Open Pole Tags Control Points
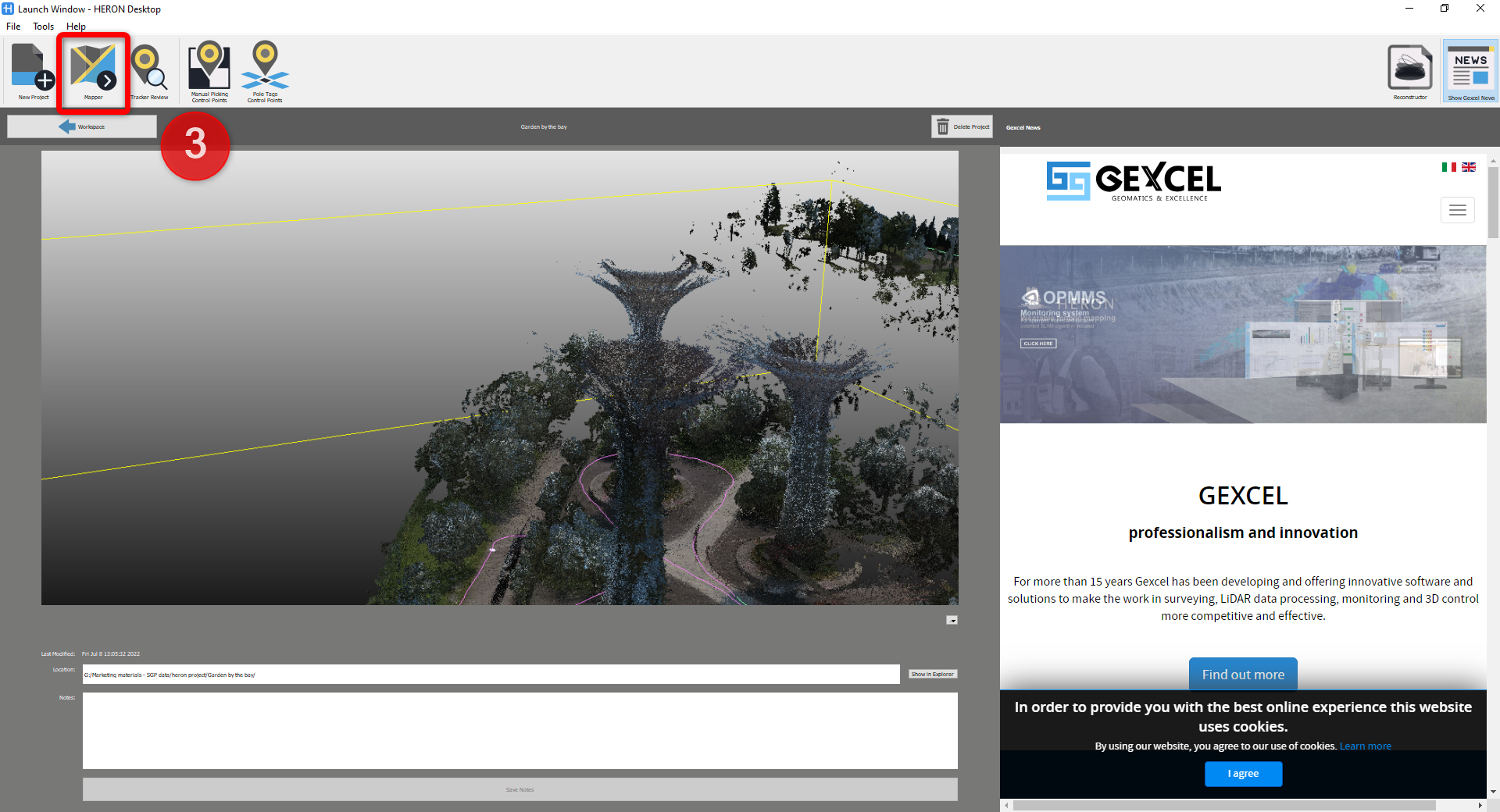This screenshot has height=812, width=1500. 265,71
